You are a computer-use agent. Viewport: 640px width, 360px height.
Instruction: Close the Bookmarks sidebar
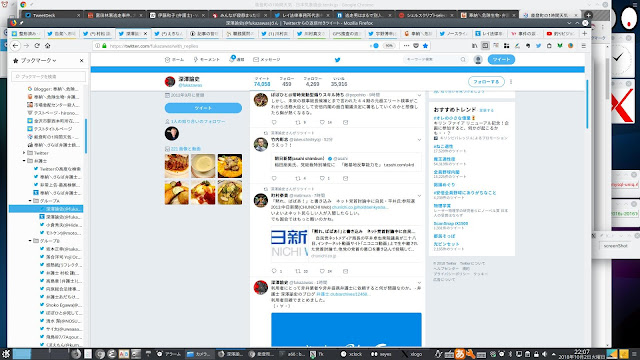[x=82, y=60]
